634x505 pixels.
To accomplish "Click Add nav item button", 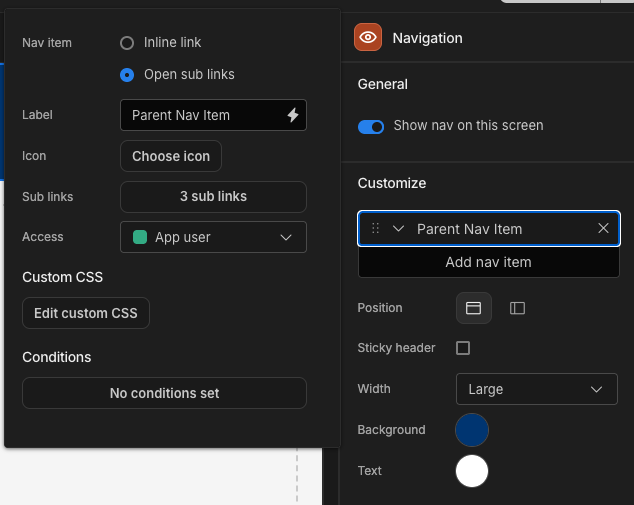I will click(x=488, y=262).
